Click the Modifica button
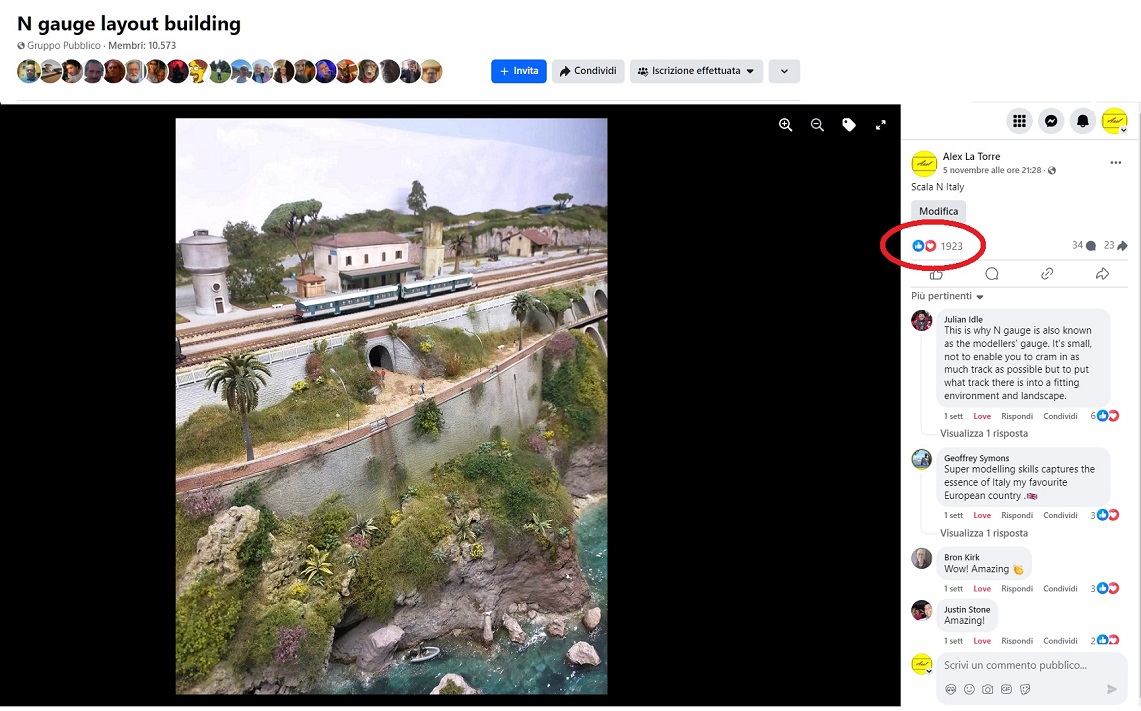This screenshot has height=711, width=1141. coord(938,211)
